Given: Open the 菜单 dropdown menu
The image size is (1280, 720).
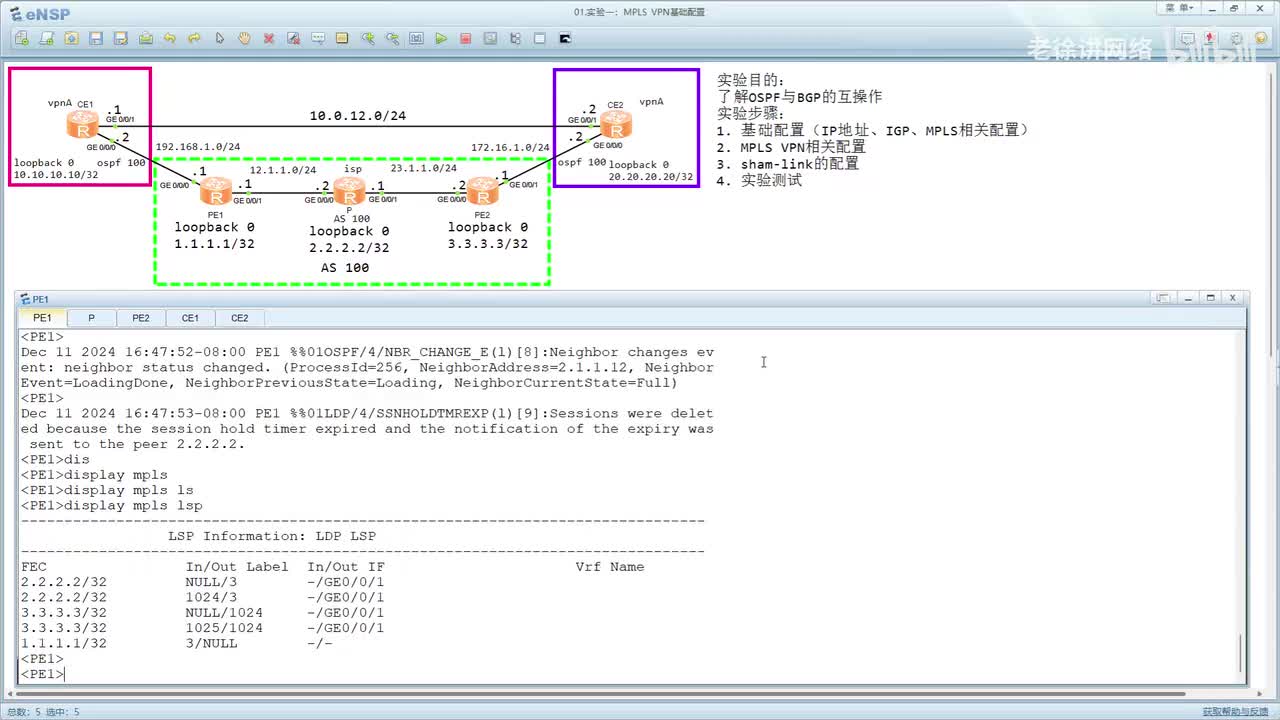Looking at the screenshot, I should 1179,8.
